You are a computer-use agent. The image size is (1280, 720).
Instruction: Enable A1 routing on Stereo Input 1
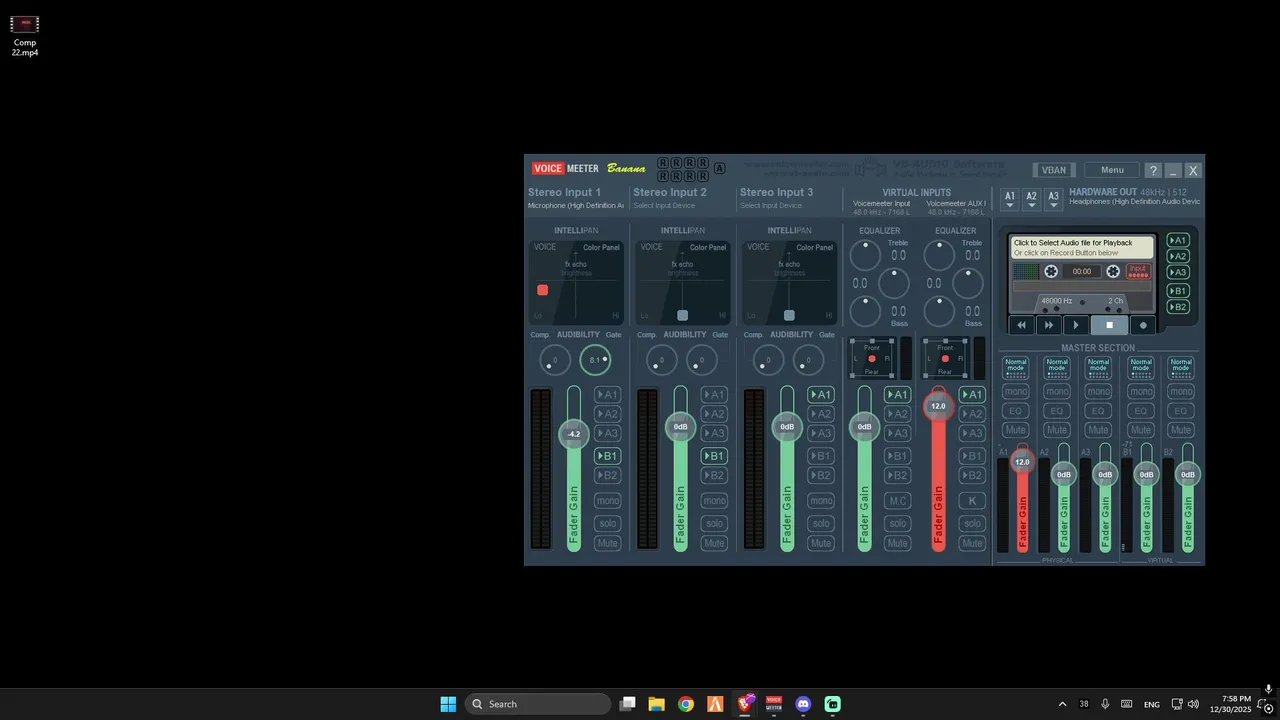pyautogui.click(x=607, y=395)
